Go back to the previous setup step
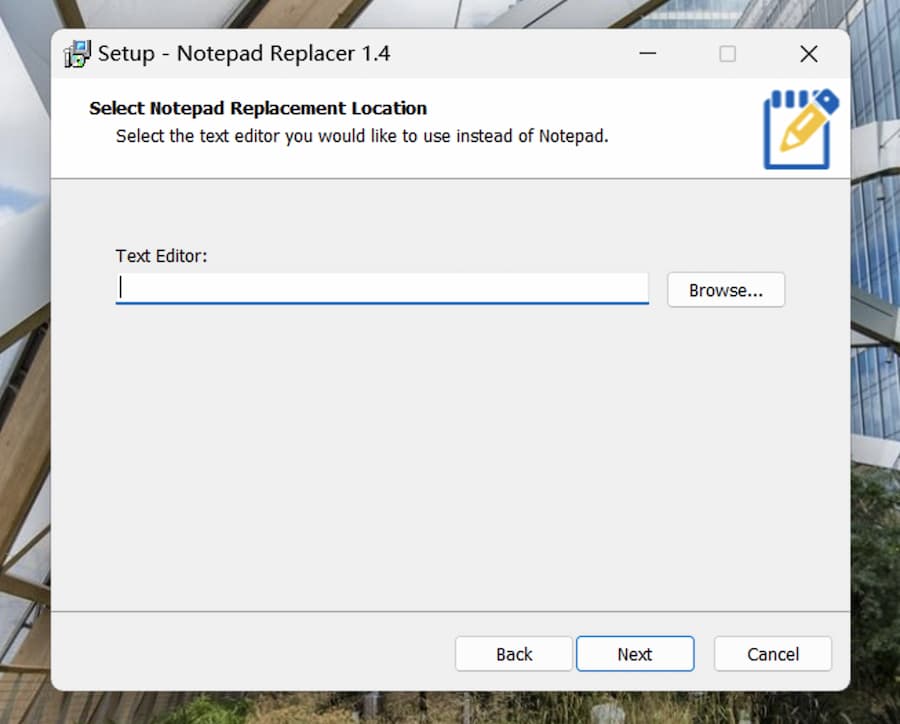The image size is (900, 724). pyautogui.click(x=513, y=654)
